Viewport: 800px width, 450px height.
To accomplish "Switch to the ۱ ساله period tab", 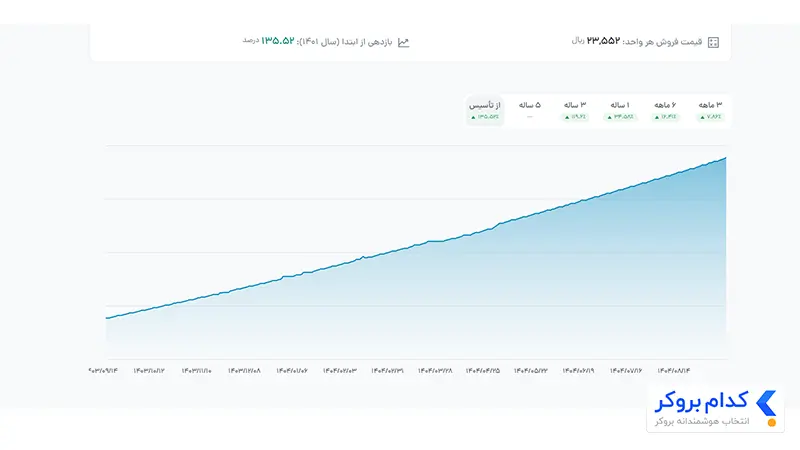I will 620,110.
